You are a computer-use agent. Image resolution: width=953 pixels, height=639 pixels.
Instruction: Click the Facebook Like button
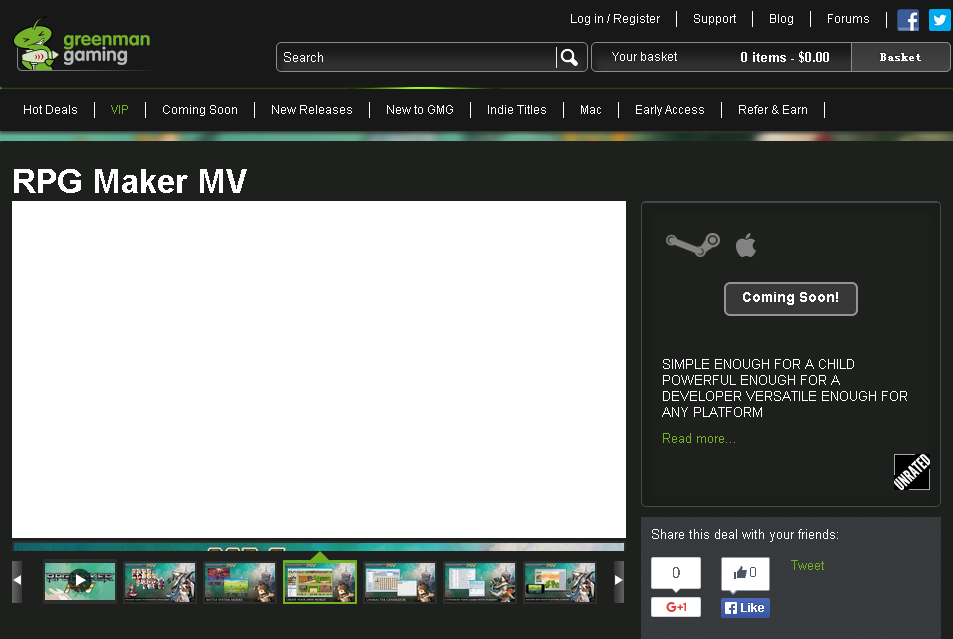[x=745, y=608]
